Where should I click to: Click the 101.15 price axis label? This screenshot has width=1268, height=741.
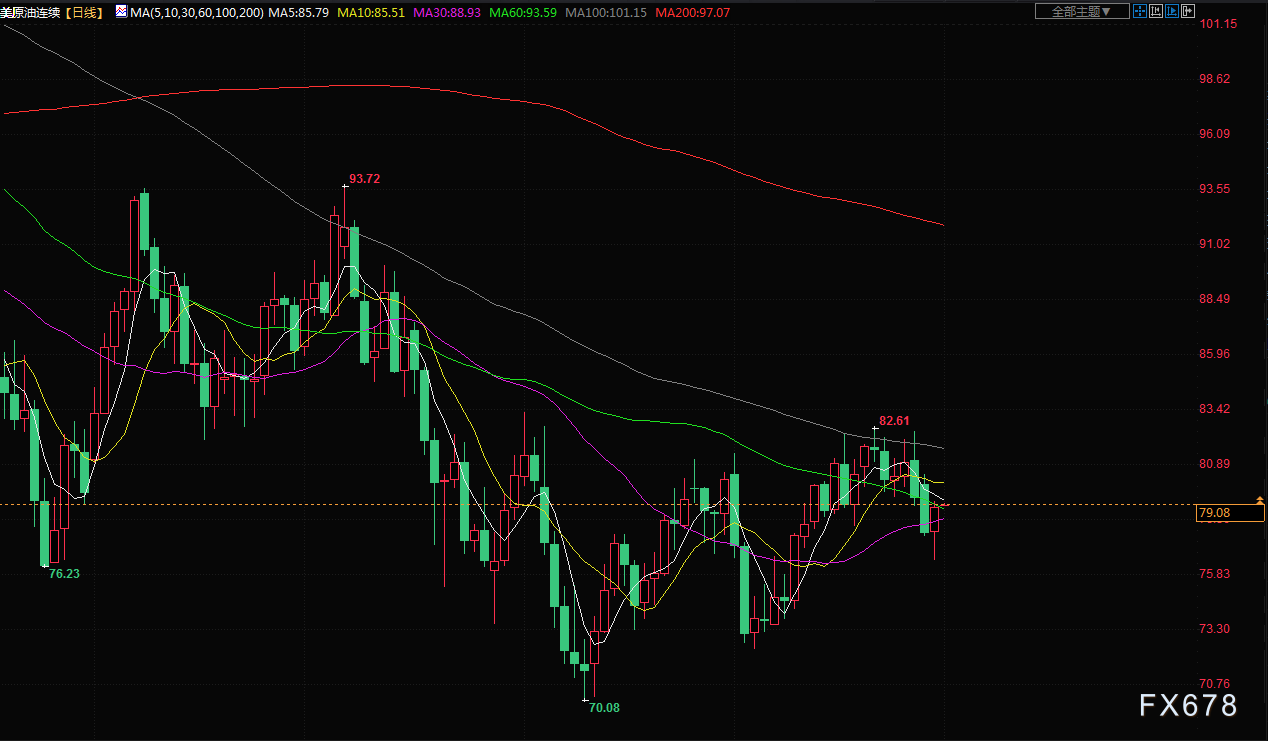click(x=1220, y=24)
